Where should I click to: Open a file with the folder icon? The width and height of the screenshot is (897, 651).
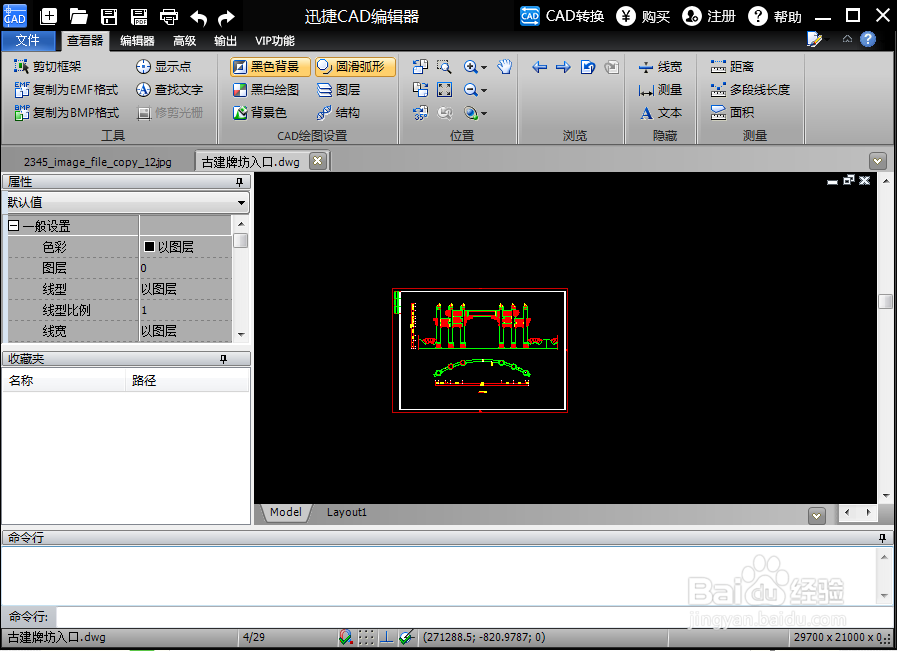78,17
